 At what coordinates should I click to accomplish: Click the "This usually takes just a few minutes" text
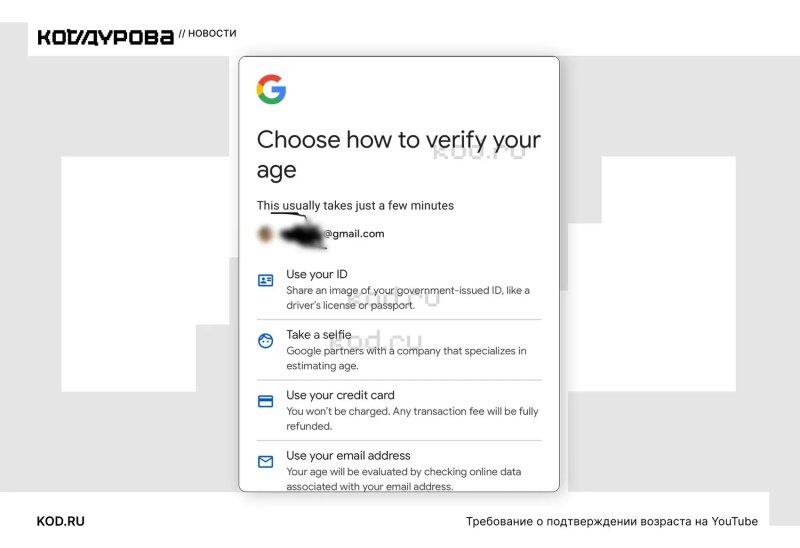click(x=355, y=206)
